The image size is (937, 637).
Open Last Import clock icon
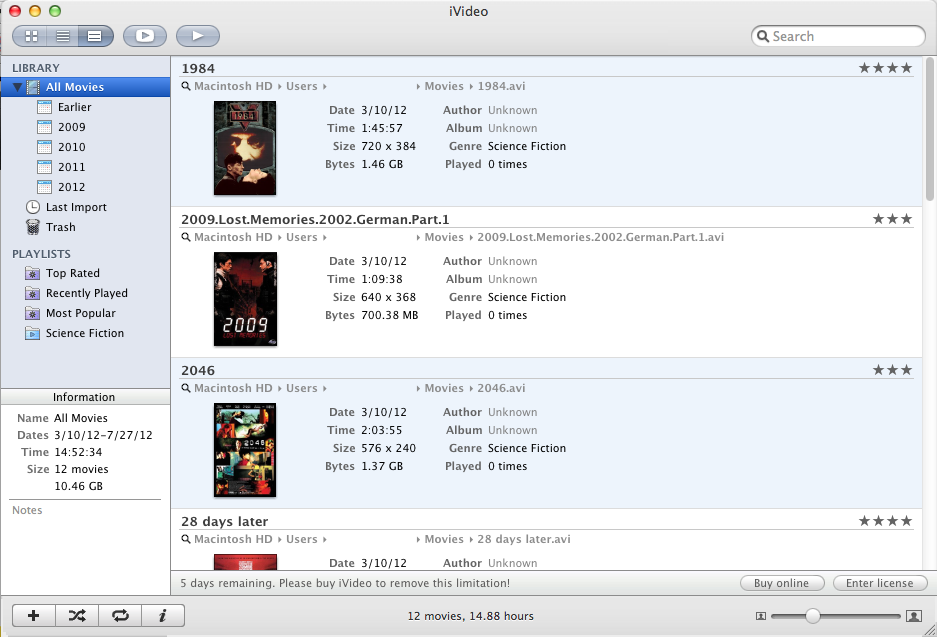[33, 207]
